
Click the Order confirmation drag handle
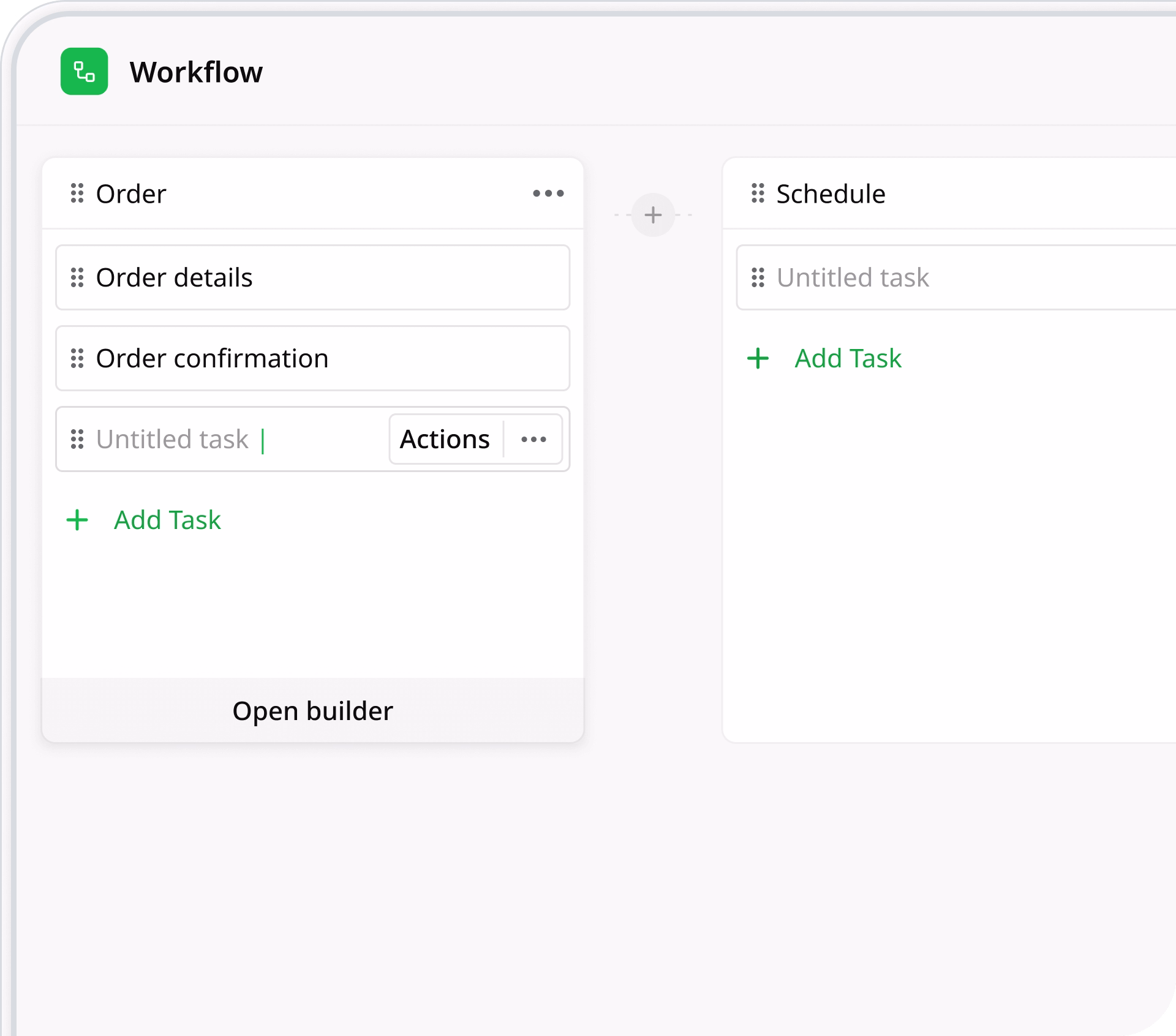[77, 358]
